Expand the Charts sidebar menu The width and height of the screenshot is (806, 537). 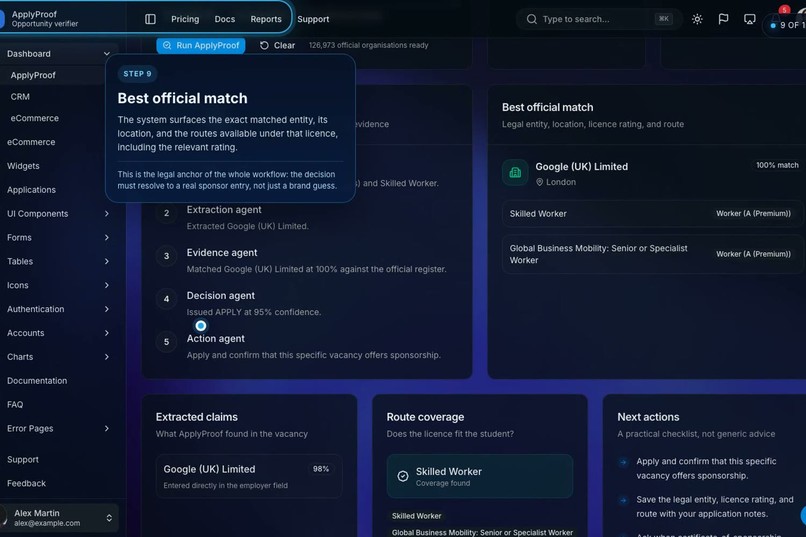106,357
